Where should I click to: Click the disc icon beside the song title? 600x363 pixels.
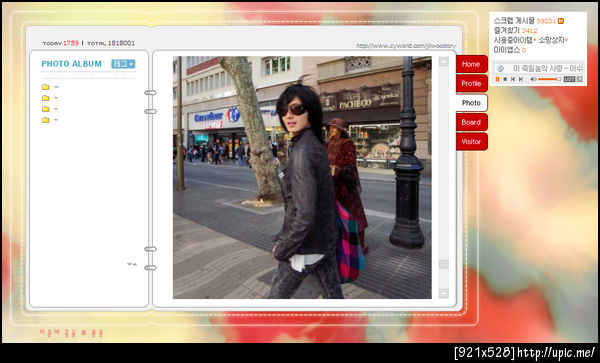pos(500,68)
